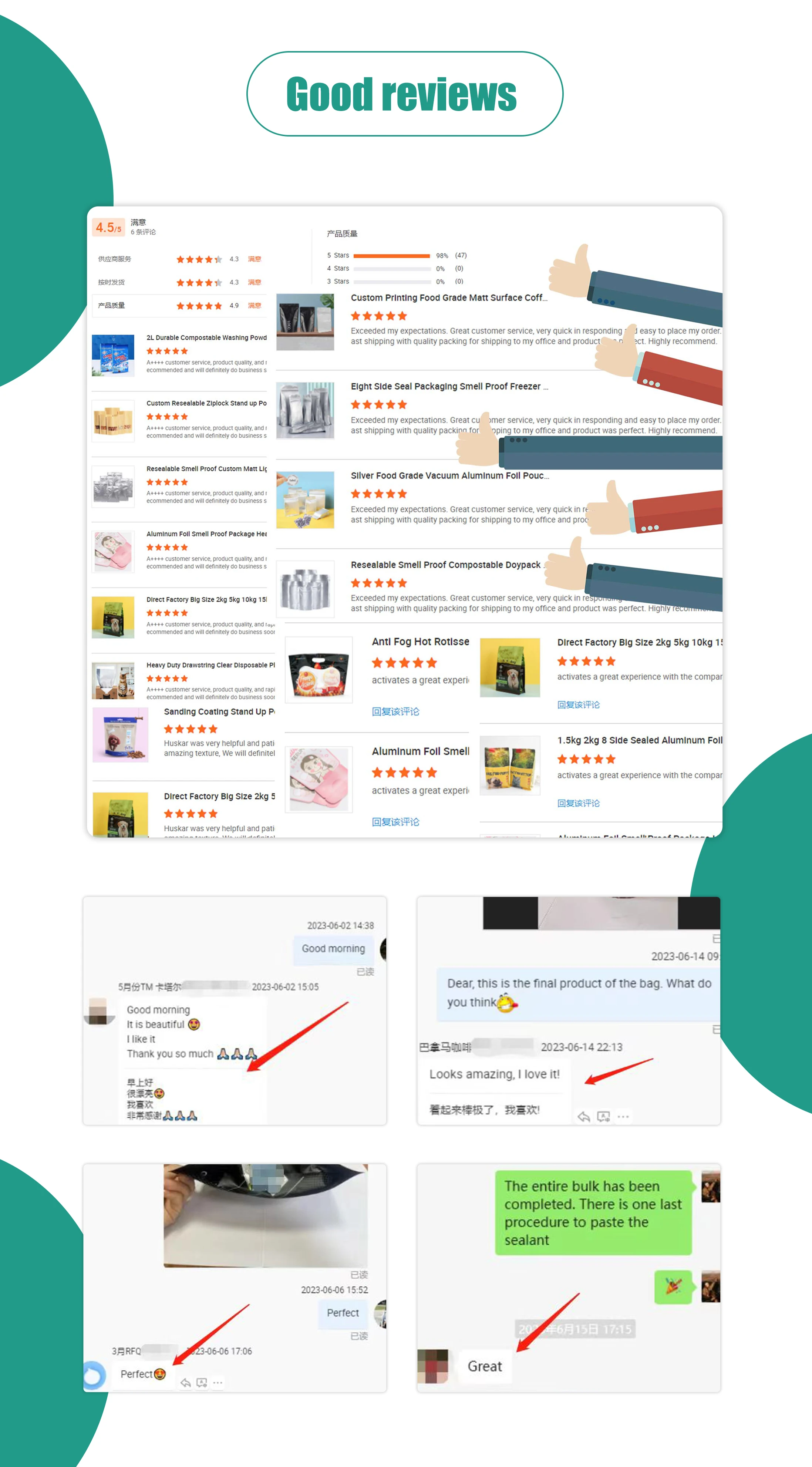Click reply icon under Looks amazing message
The height and width of the screenshot is (1467, 812).
584,1117
